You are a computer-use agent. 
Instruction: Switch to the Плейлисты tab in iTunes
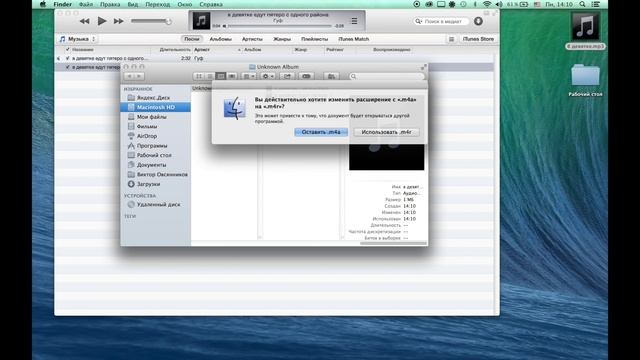pos(314,39)
